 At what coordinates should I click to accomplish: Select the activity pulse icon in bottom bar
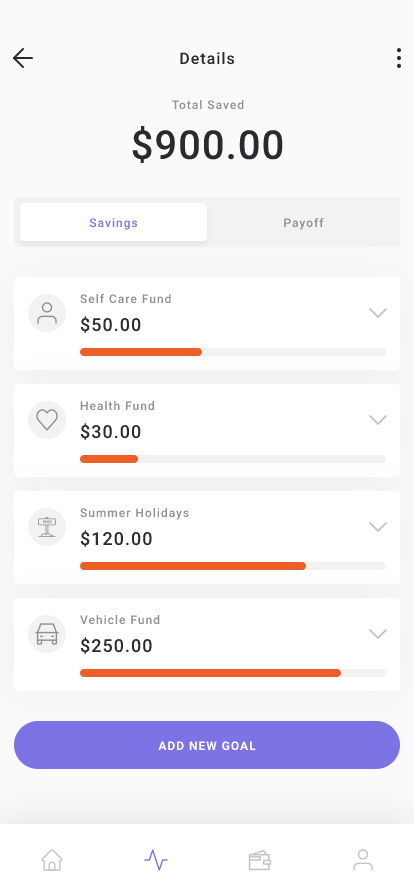tap(156, 859)
